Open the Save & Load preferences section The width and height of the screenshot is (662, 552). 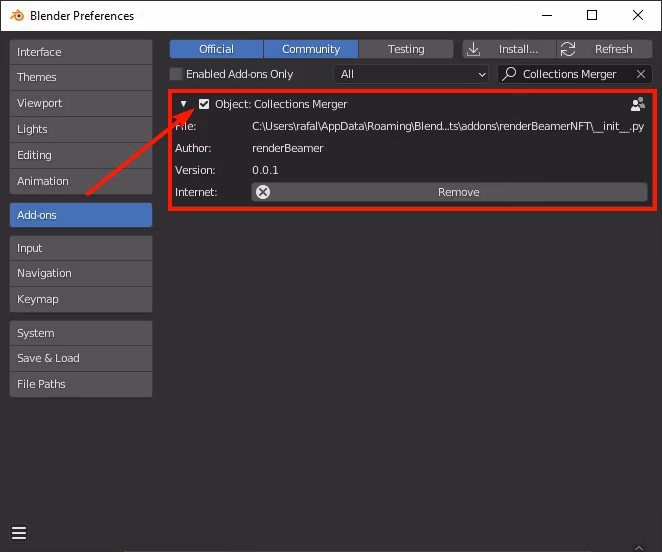pyautogui.click(x=81, y=358)
